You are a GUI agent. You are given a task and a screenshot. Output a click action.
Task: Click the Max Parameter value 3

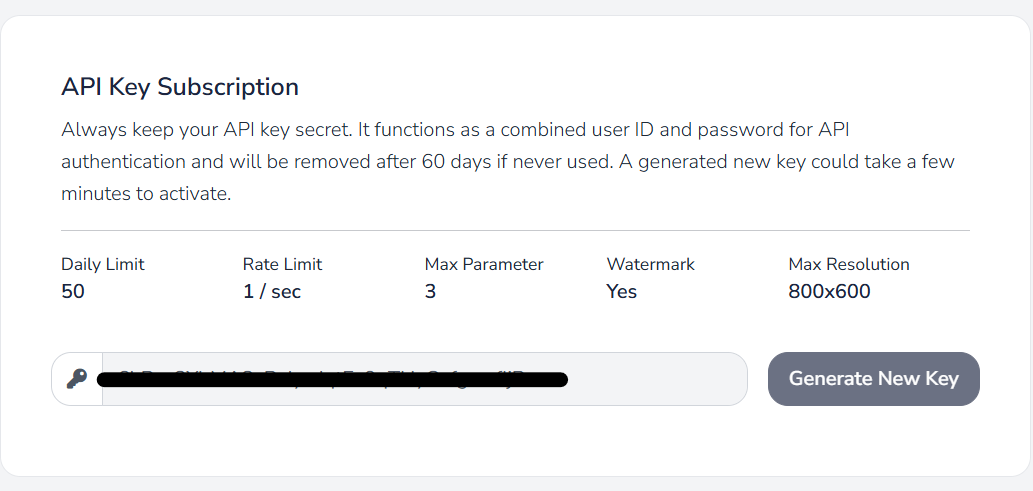(x=430, y=291)
